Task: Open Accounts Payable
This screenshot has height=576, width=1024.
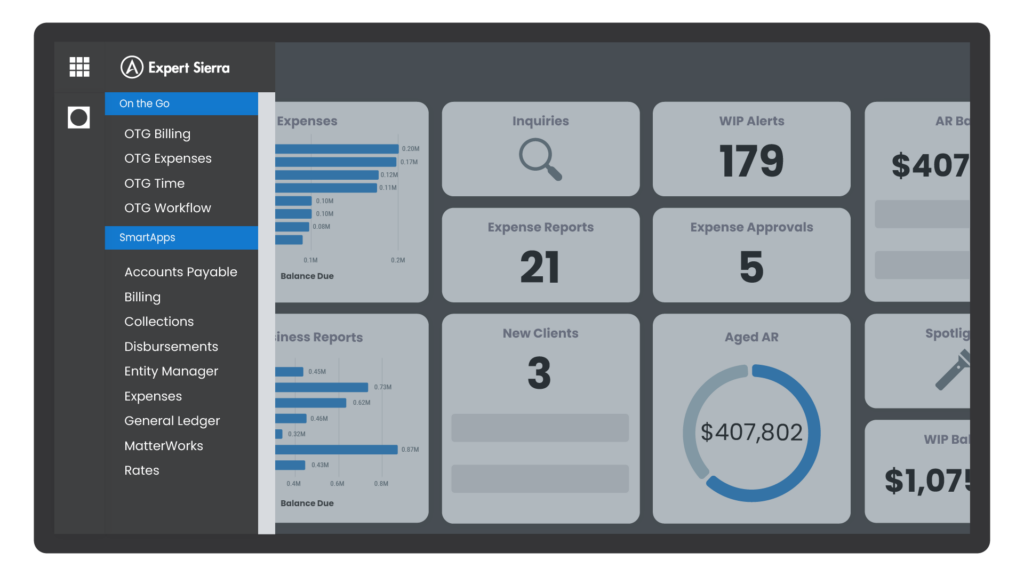Action: point(180,271)
